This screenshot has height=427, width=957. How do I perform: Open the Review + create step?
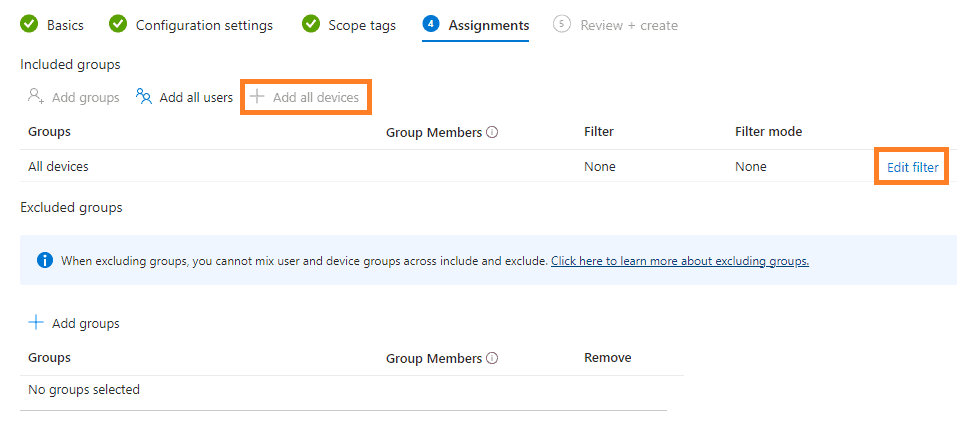tap(628, 25)
